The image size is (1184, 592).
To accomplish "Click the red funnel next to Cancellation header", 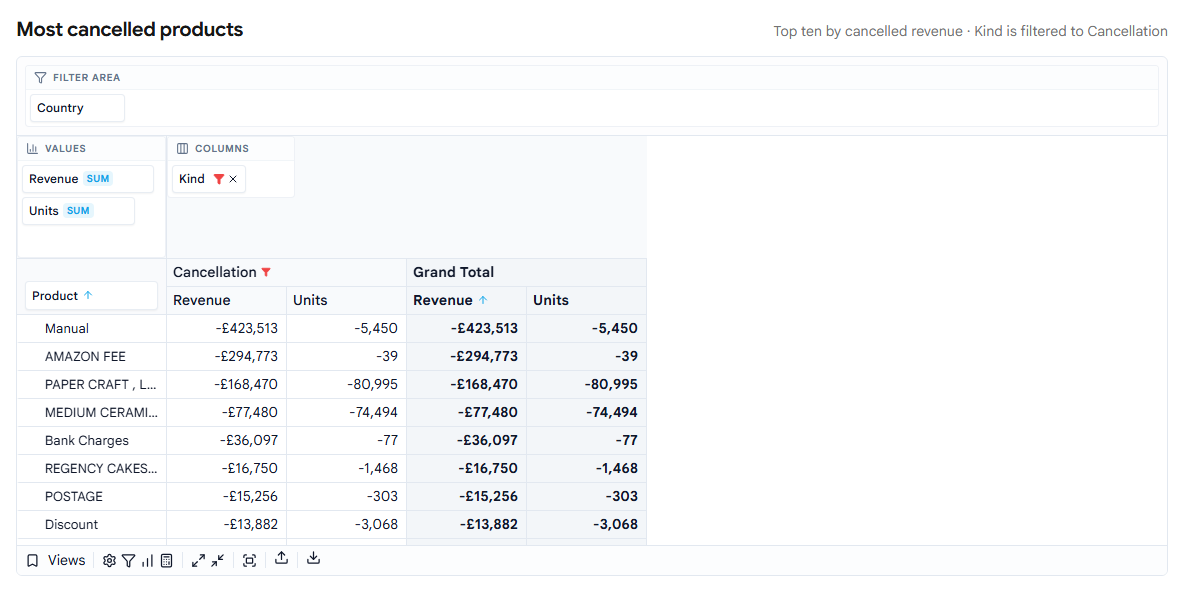I will point(265,273).
